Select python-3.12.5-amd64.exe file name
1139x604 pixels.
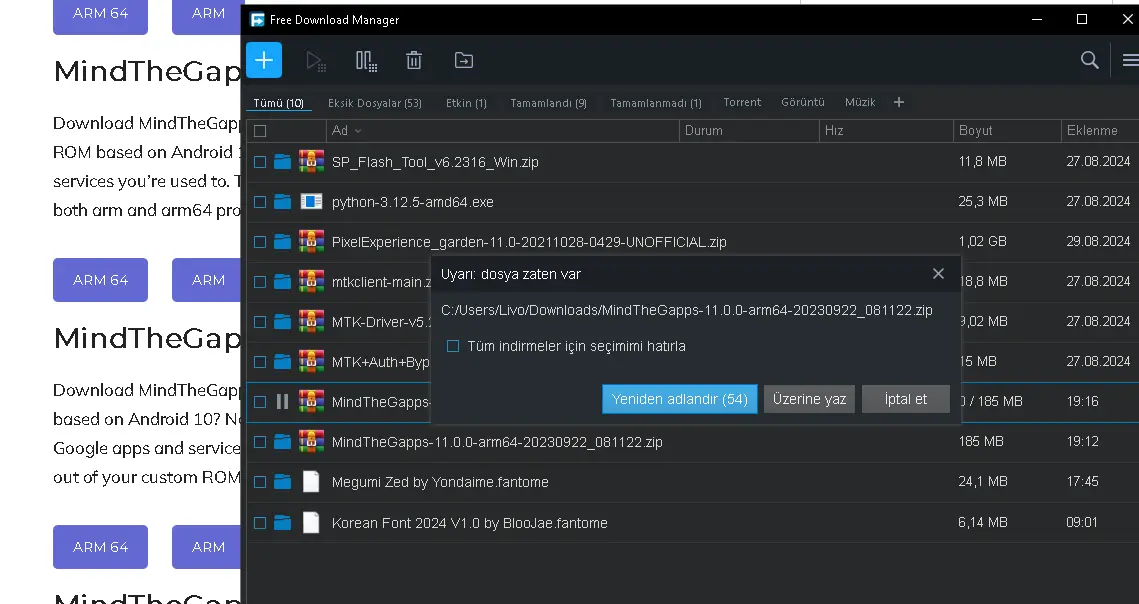click(413, 202)
